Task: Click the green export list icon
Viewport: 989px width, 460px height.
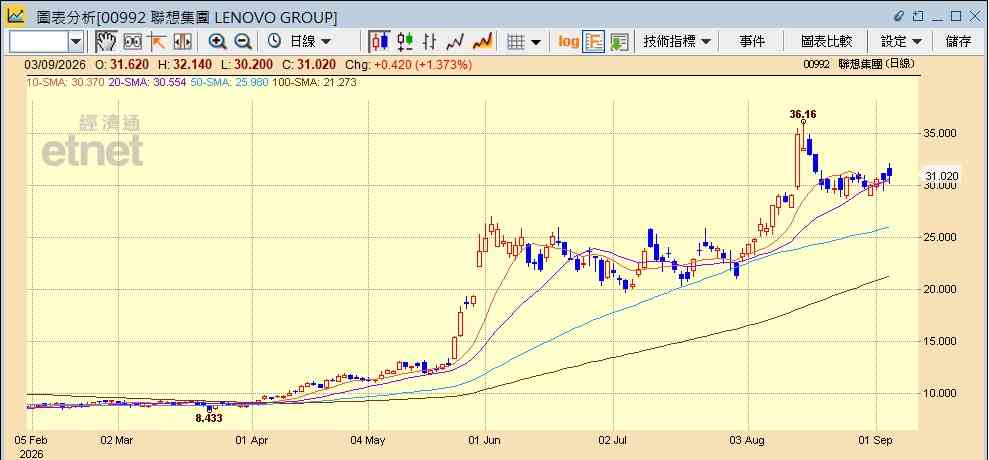Action: (x=619, y=42)
